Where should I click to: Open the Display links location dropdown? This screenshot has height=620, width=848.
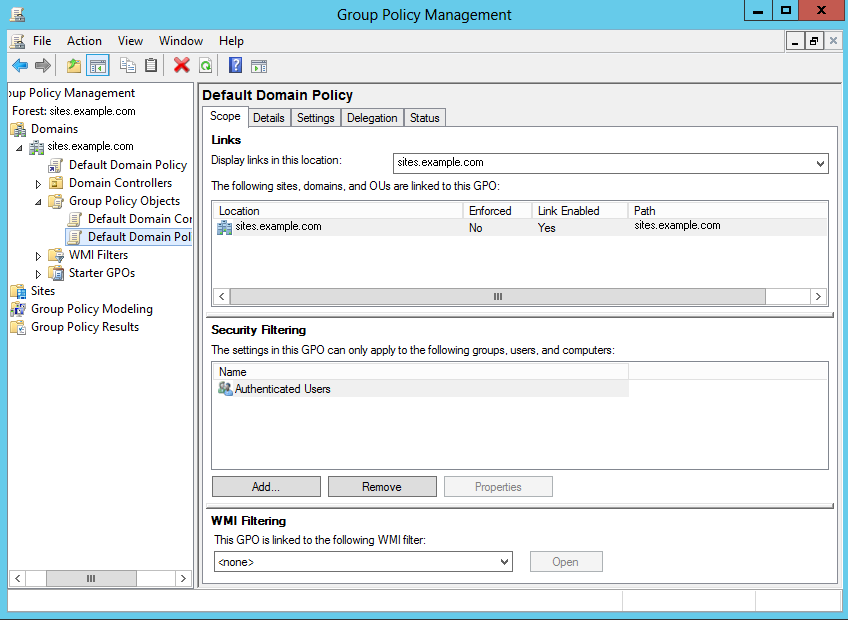[x=820, y=163]
